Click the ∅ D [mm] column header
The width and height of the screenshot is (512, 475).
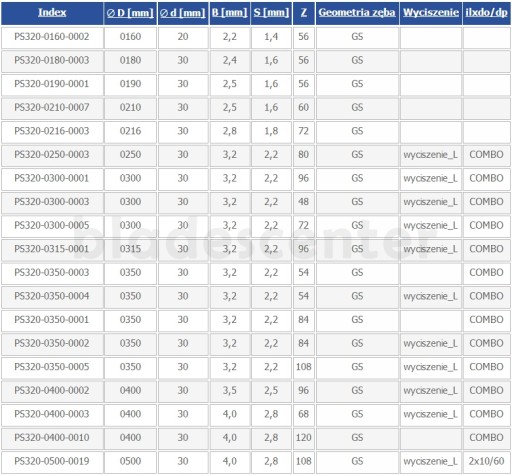pos(130,13)
